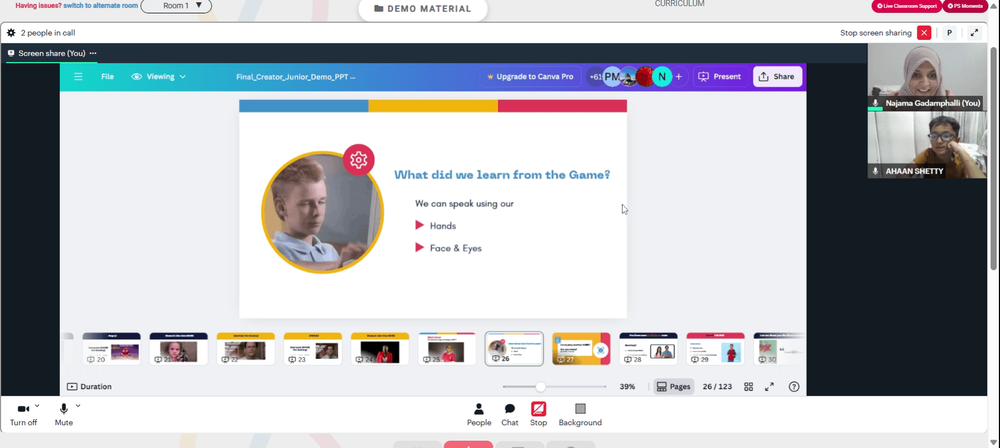Expand the call window to fullscreen
Image resolution: width=1000 pixels, height=448 pixels.
(974, 33)
